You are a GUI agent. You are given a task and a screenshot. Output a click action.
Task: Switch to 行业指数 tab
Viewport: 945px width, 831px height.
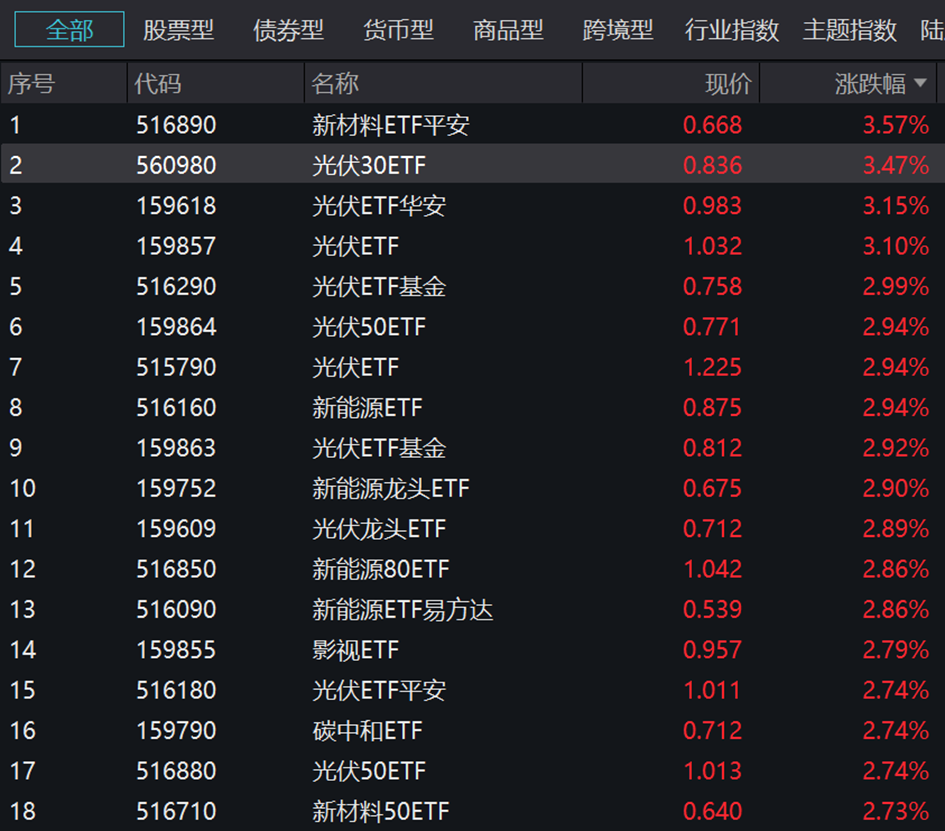[x=732, y=30]
